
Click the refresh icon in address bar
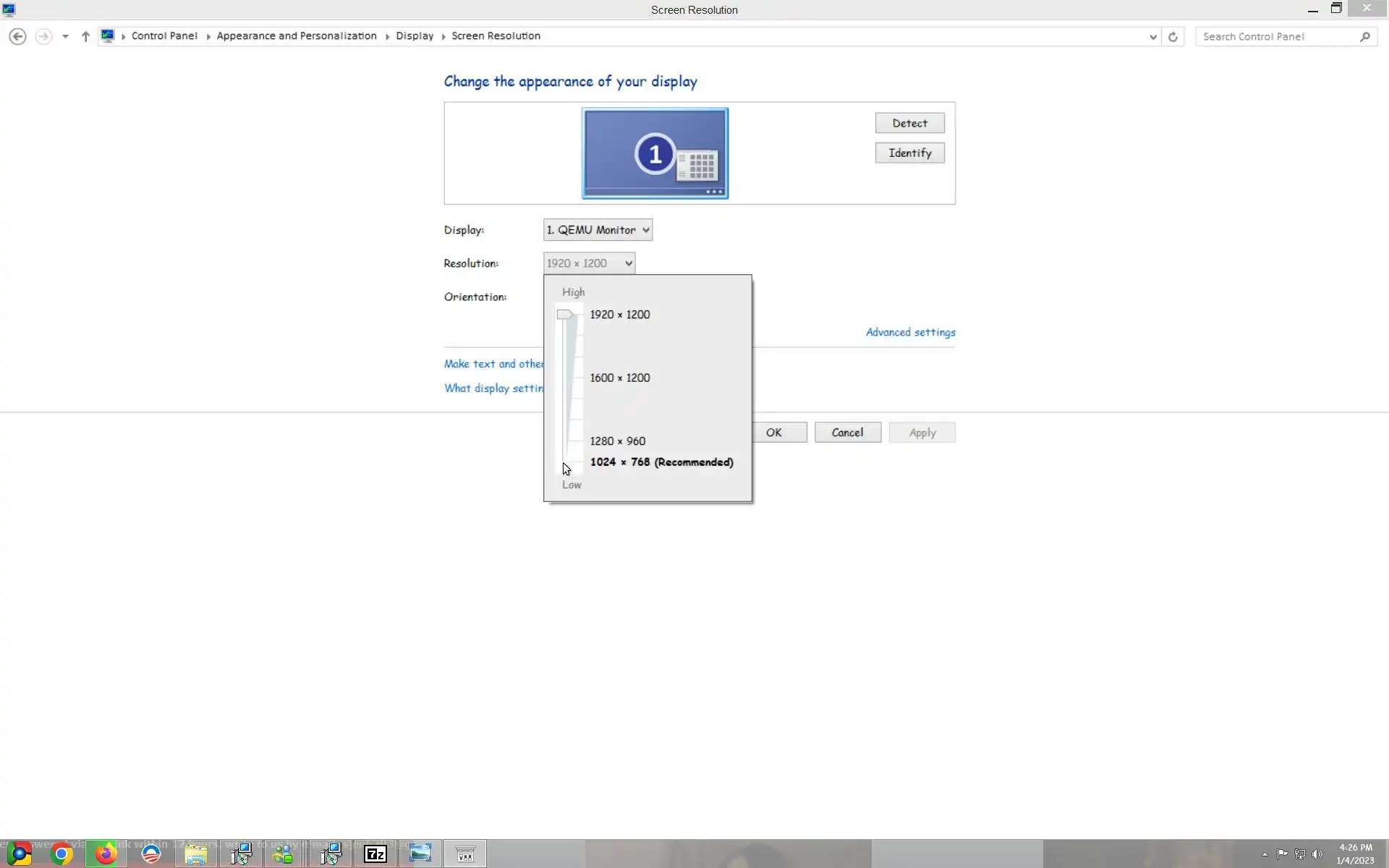(x=1173, y=36)
